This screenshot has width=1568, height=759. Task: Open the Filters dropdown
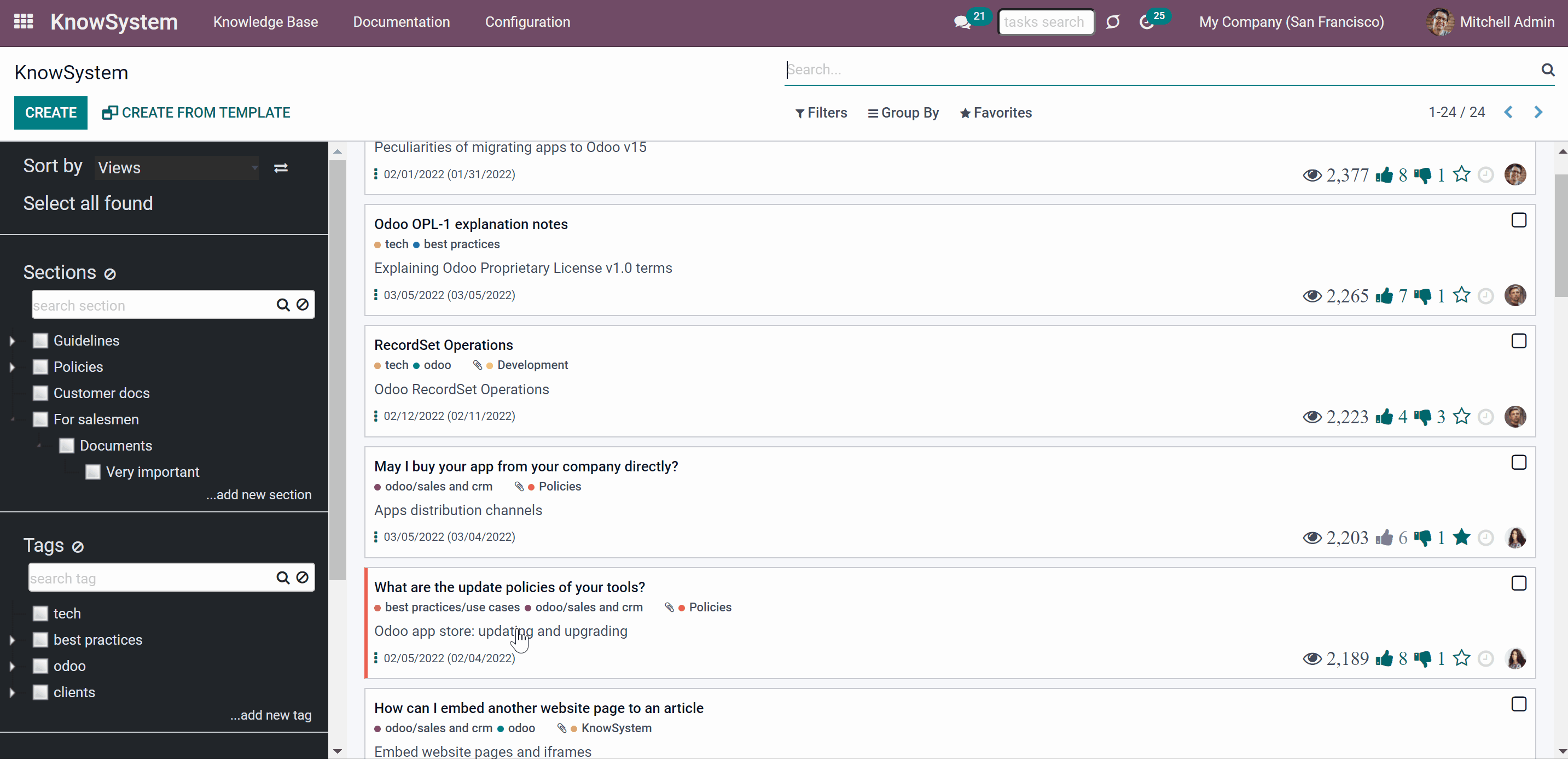(821, 113)
